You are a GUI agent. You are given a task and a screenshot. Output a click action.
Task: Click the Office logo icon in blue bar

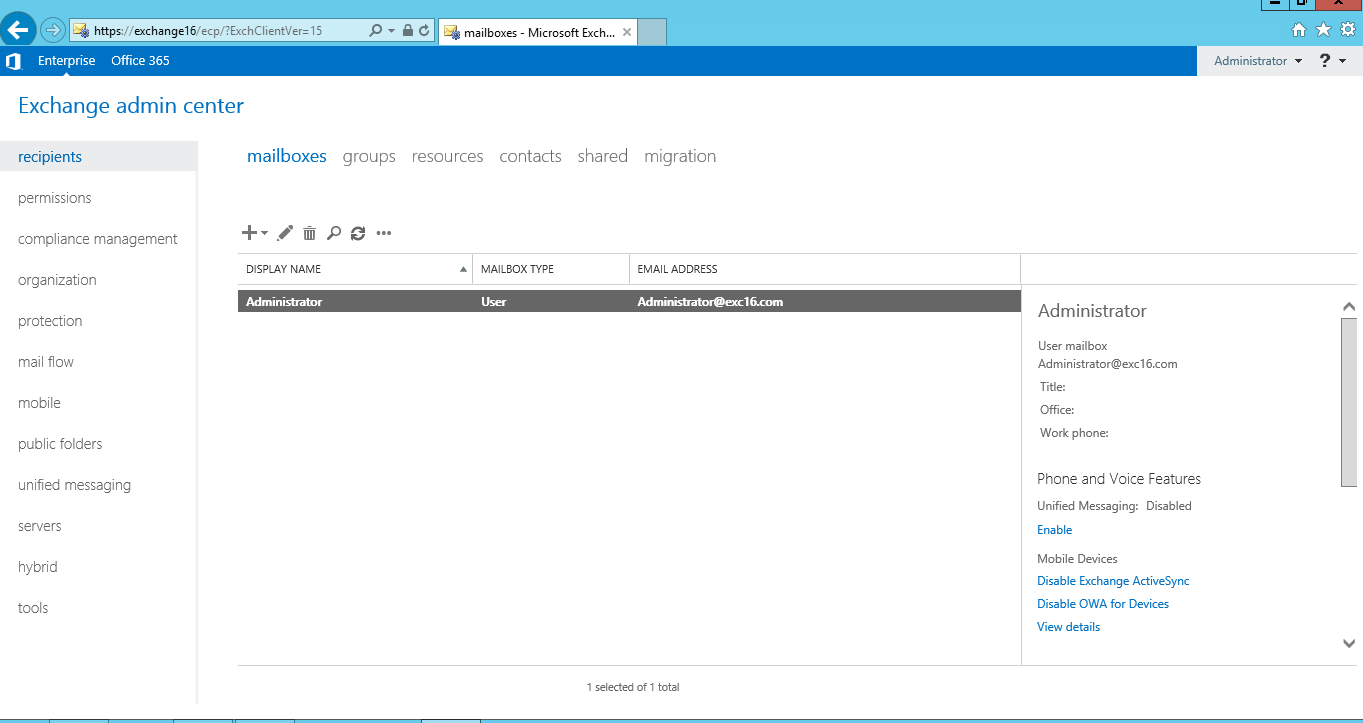[13, 61]
